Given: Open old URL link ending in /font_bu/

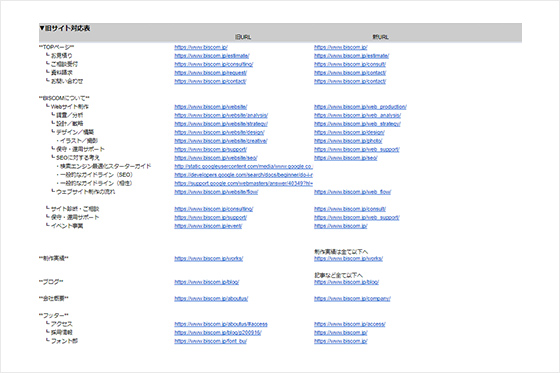Looking at the screenshot, I should point(210,341).
